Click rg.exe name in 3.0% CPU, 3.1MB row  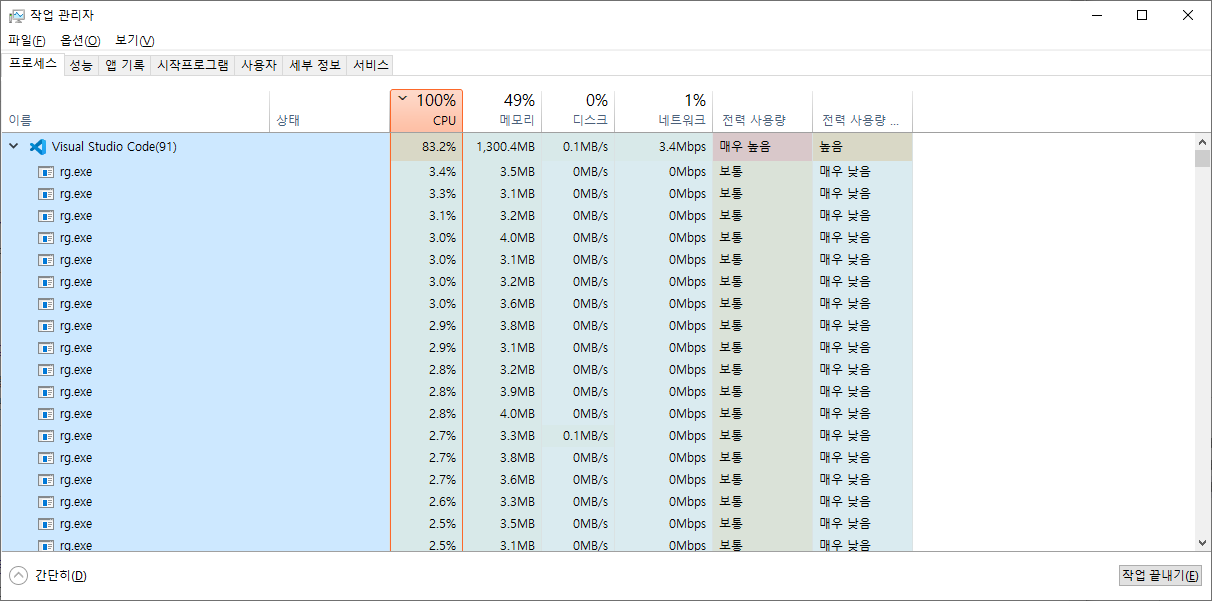tap(76, 259)
